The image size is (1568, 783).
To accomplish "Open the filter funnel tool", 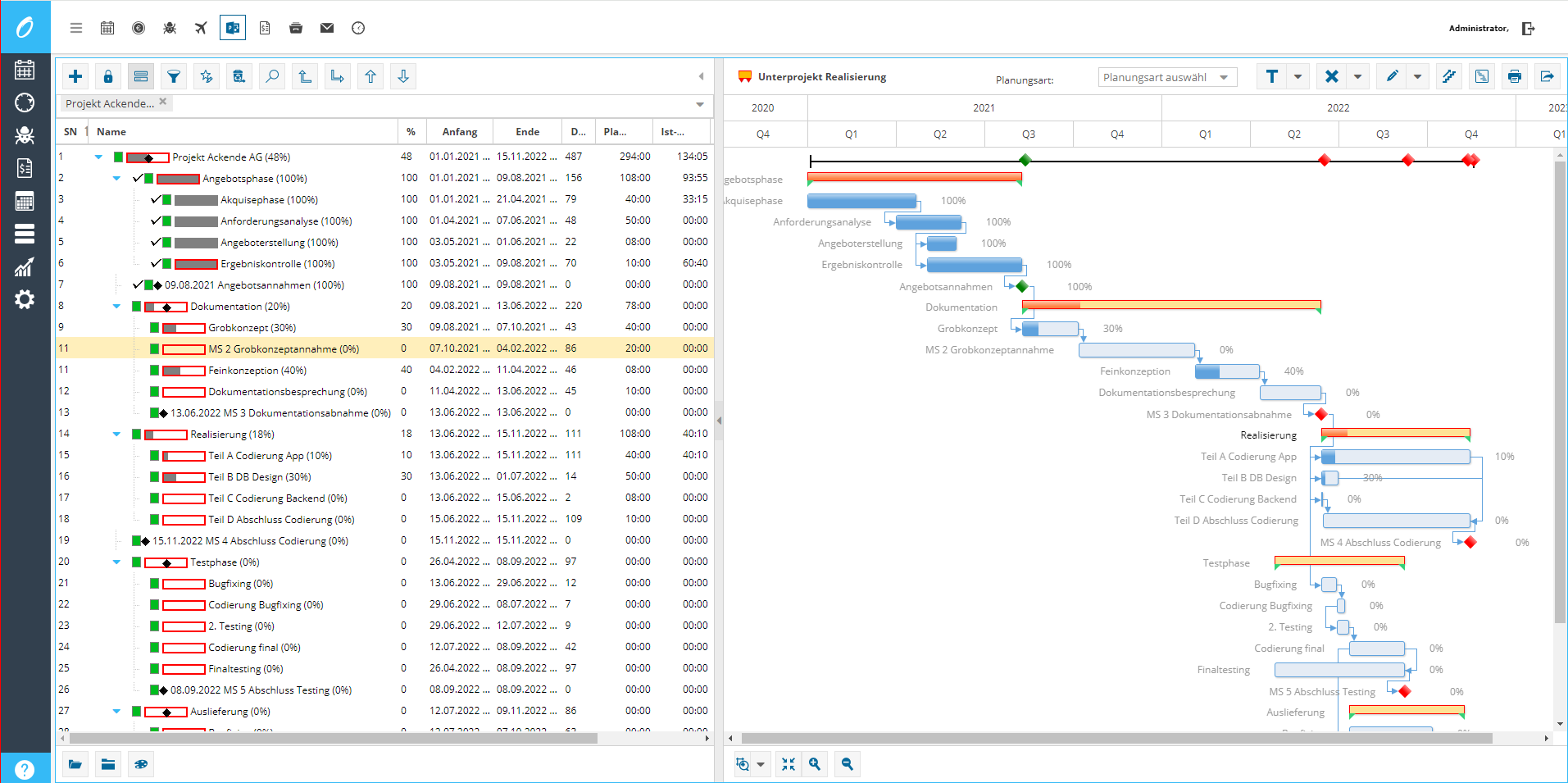I will 174,76.
